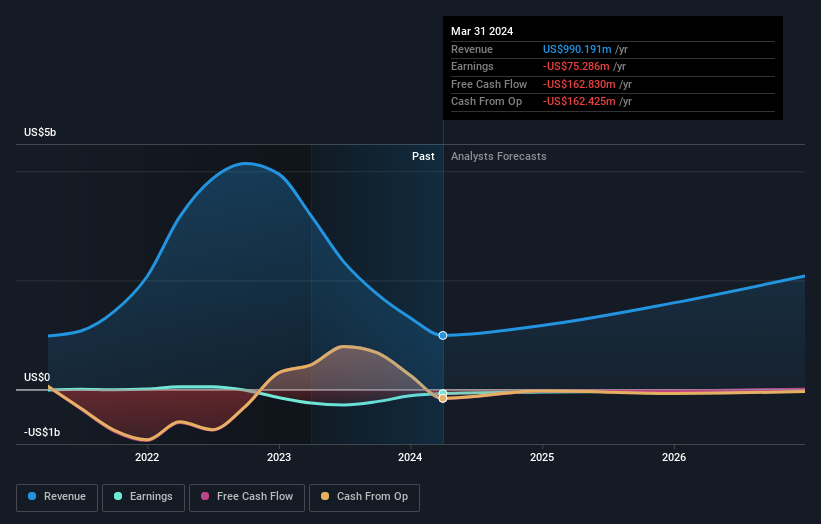Click the tooltip Earnings row label

pyautogui.click(x=472, y=66)
